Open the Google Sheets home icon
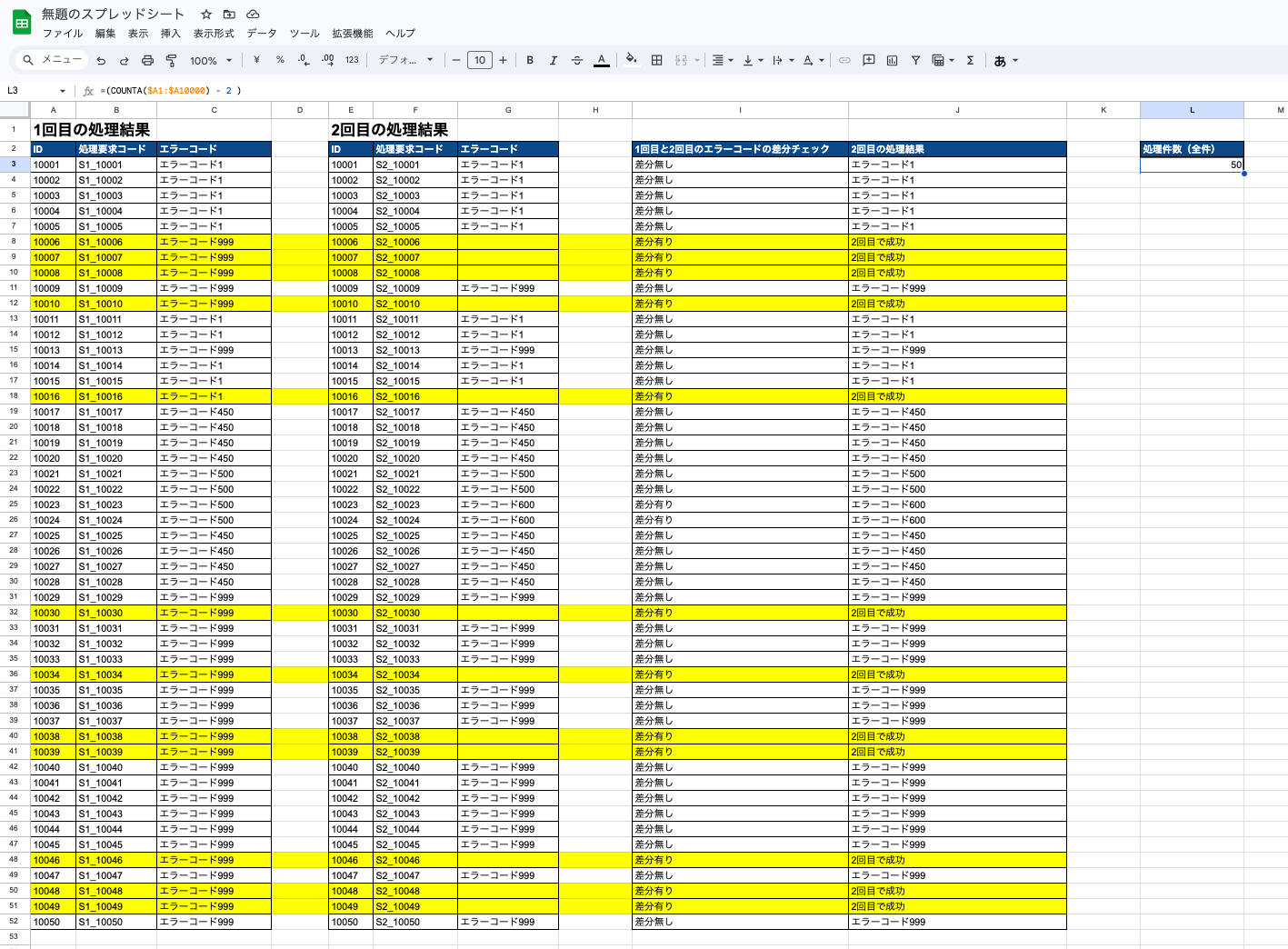Image resolution: width=1288 pixels, height=949 pixels. coord(22,23)
